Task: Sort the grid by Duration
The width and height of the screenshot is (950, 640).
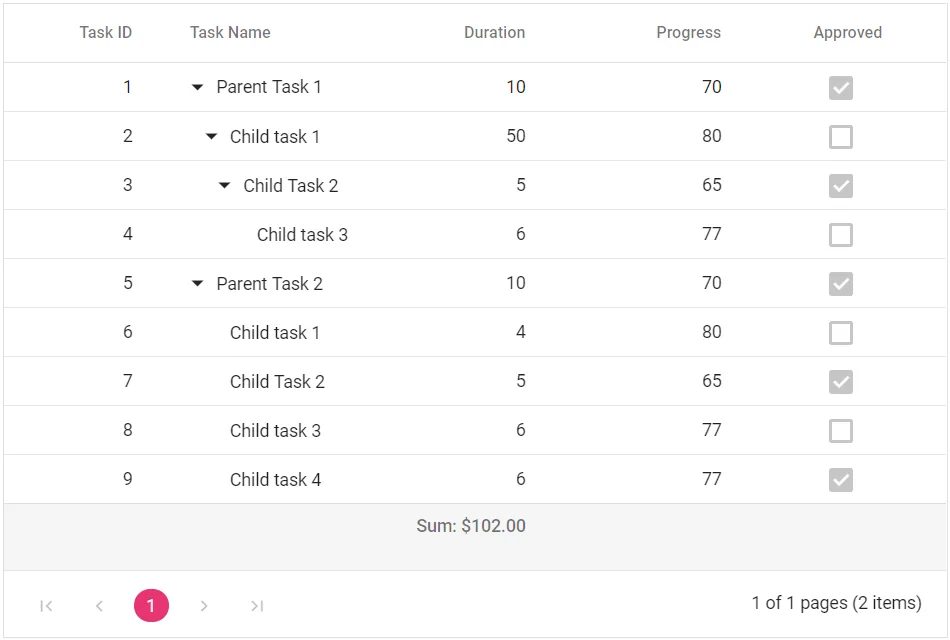Action: coord(494,32)
